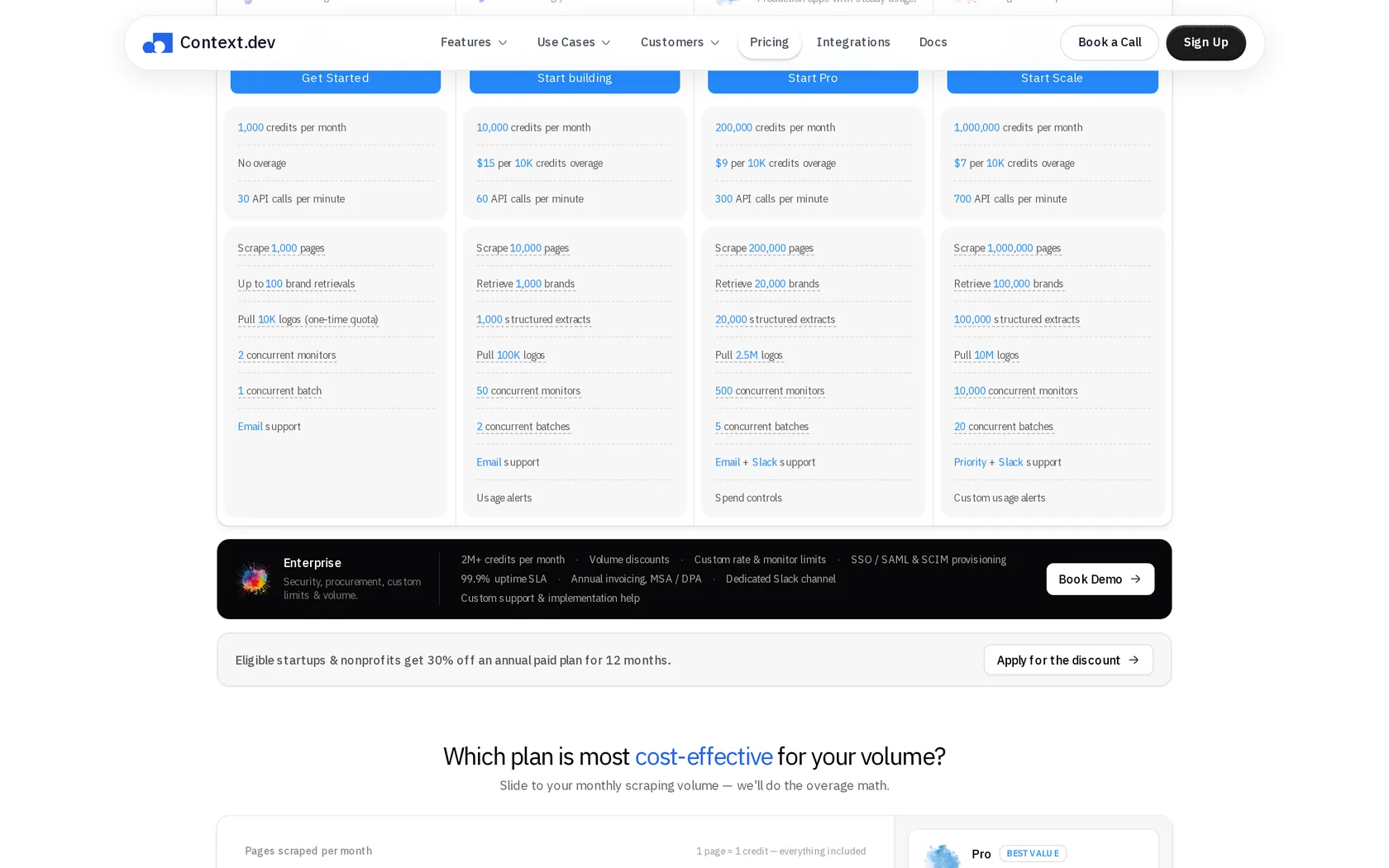This screenshot has height=868, width=1389.
Task: Click the Book Demo button
Action: click(x=1100, y=579)
